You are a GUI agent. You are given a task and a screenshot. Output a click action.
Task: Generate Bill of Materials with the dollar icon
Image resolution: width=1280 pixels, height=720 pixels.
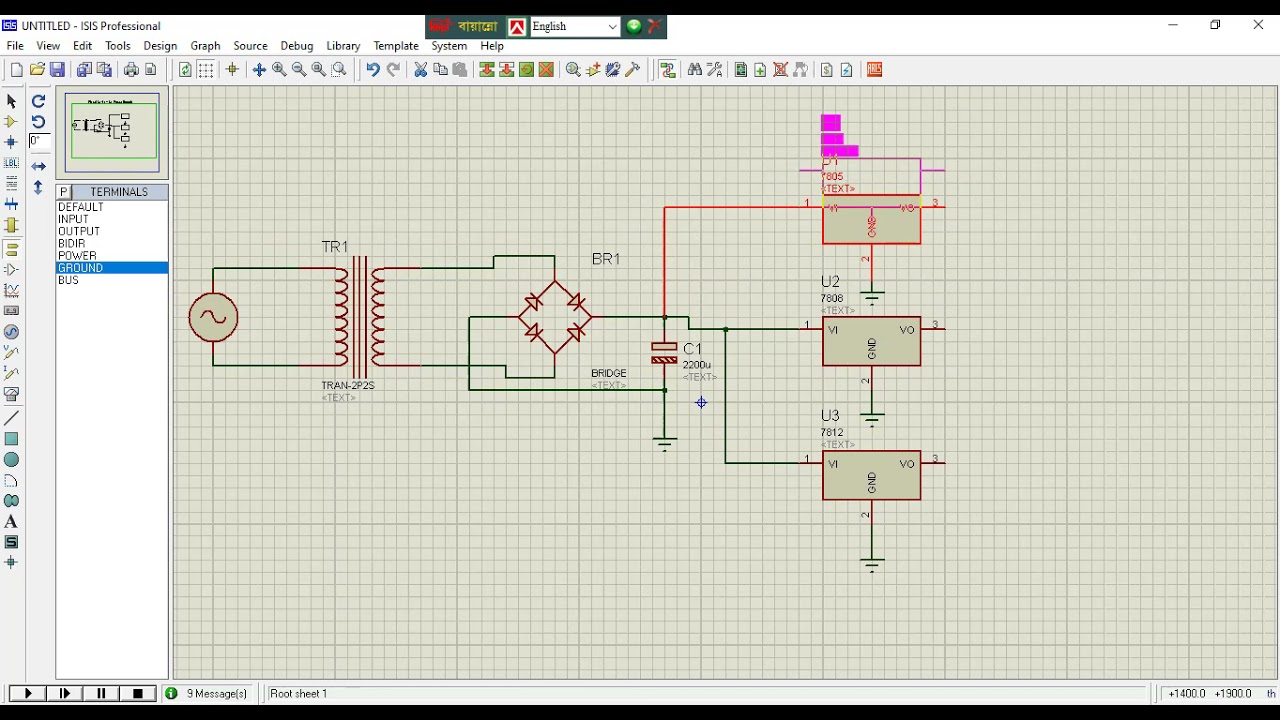click(x=826, y=70)
